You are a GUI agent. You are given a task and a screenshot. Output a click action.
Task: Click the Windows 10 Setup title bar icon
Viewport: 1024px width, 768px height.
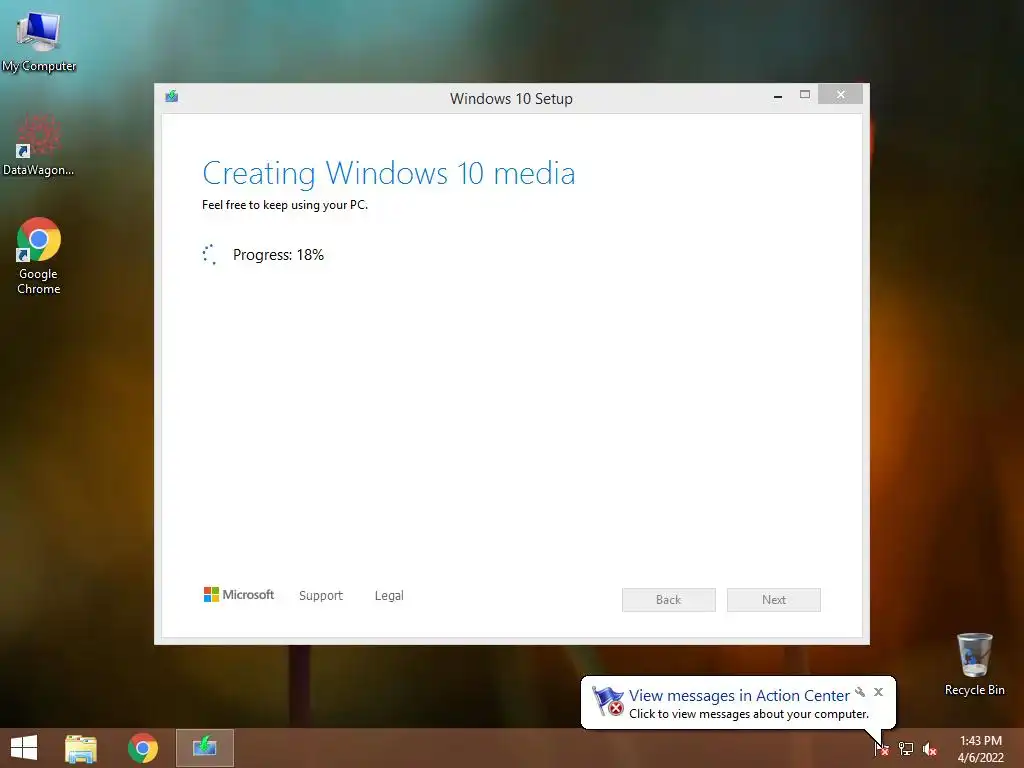[172, 97]
